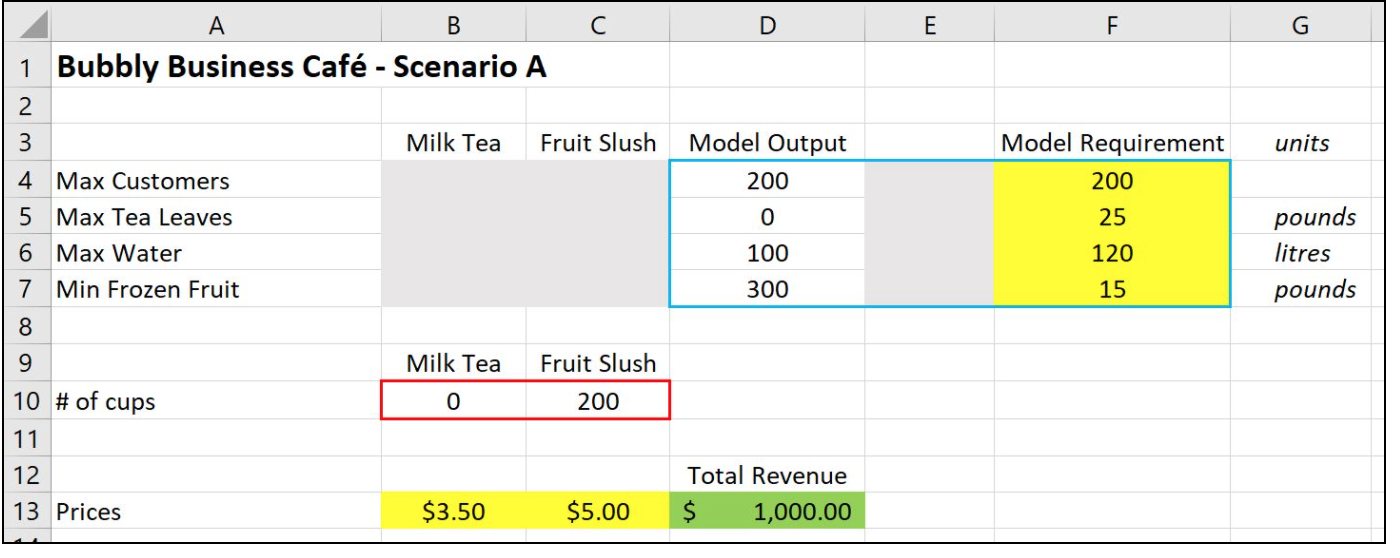The height and width of the screenshot is (558, 1400).
Task: Click the Model Output header cell
Action: point(767,143)
